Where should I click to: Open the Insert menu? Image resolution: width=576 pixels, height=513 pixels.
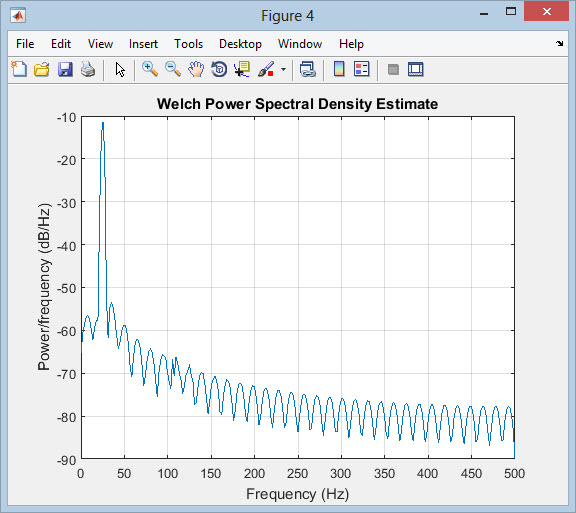pyautogui.click(x=143, y=44)
